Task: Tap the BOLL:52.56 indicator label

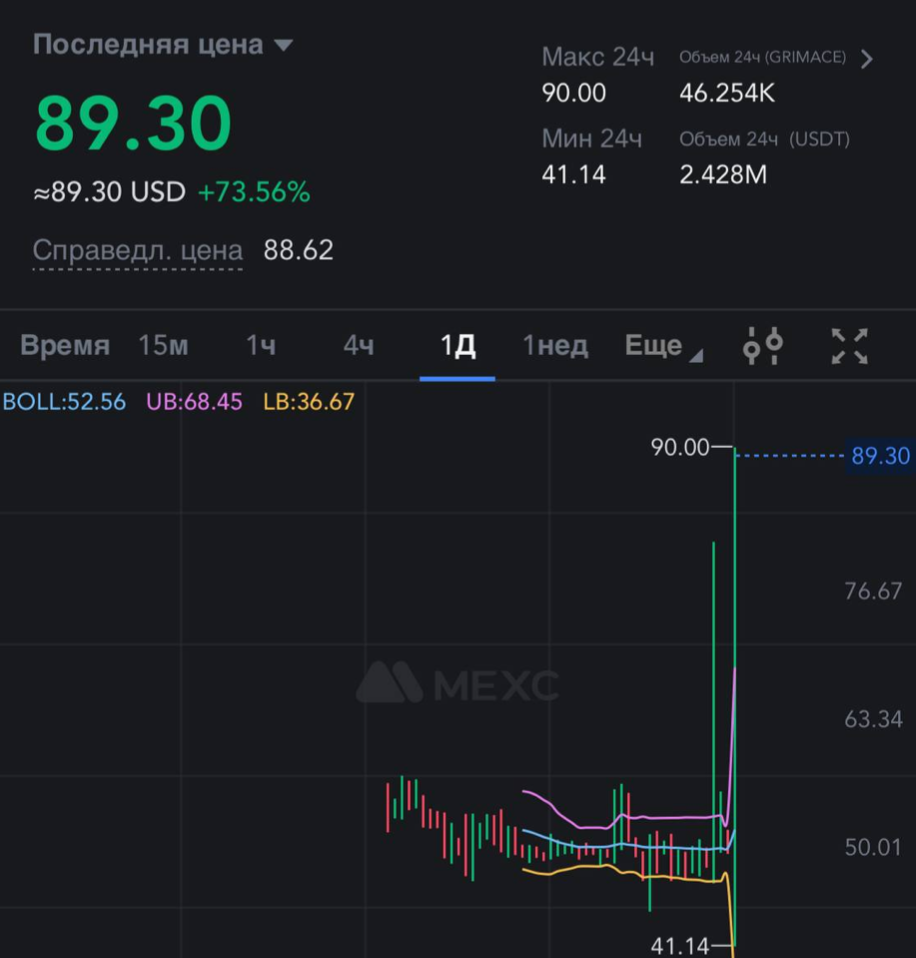Action: [64, 402]
